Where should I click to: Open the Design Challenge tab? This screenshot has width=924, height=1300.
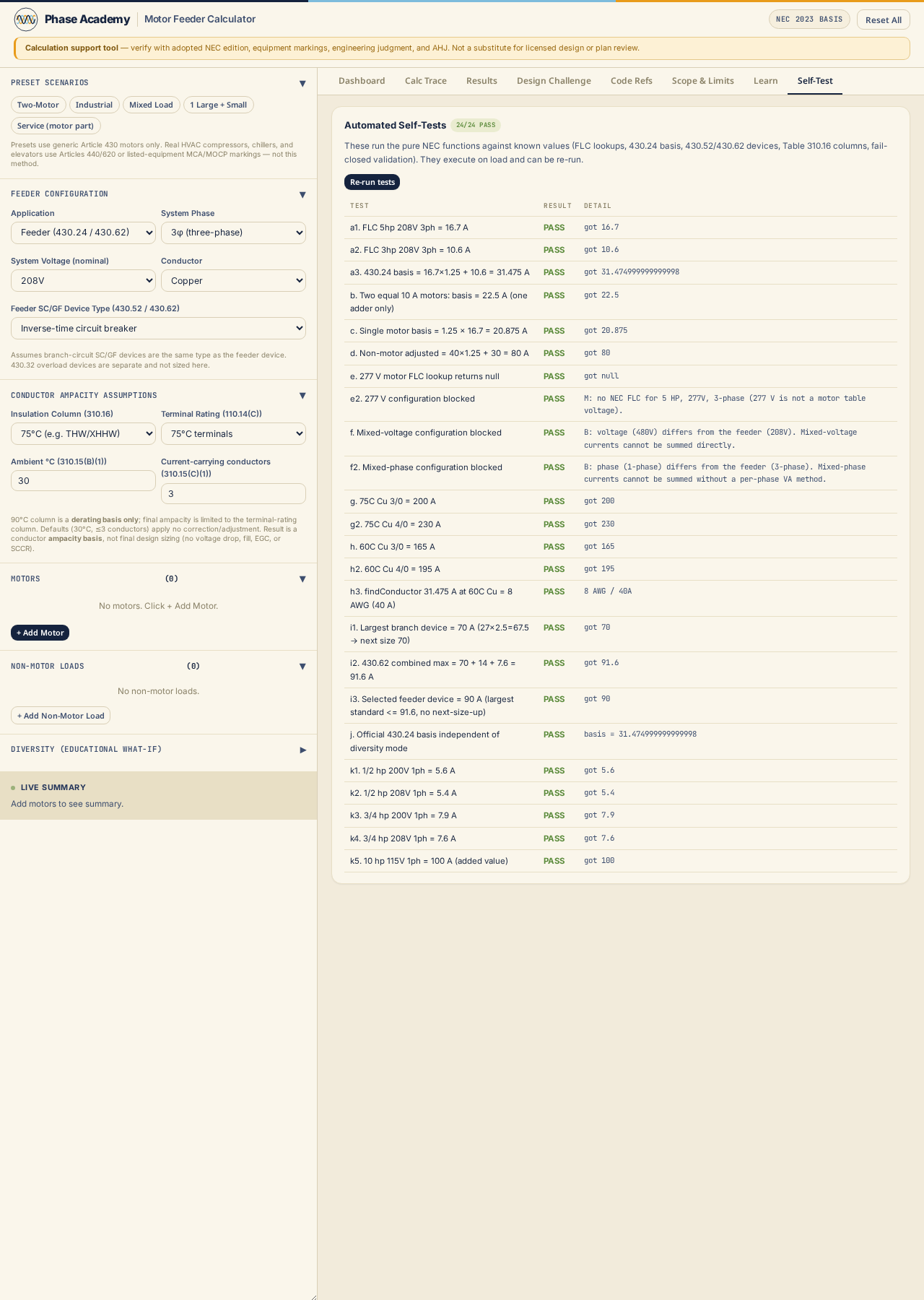tap(554, 81)
